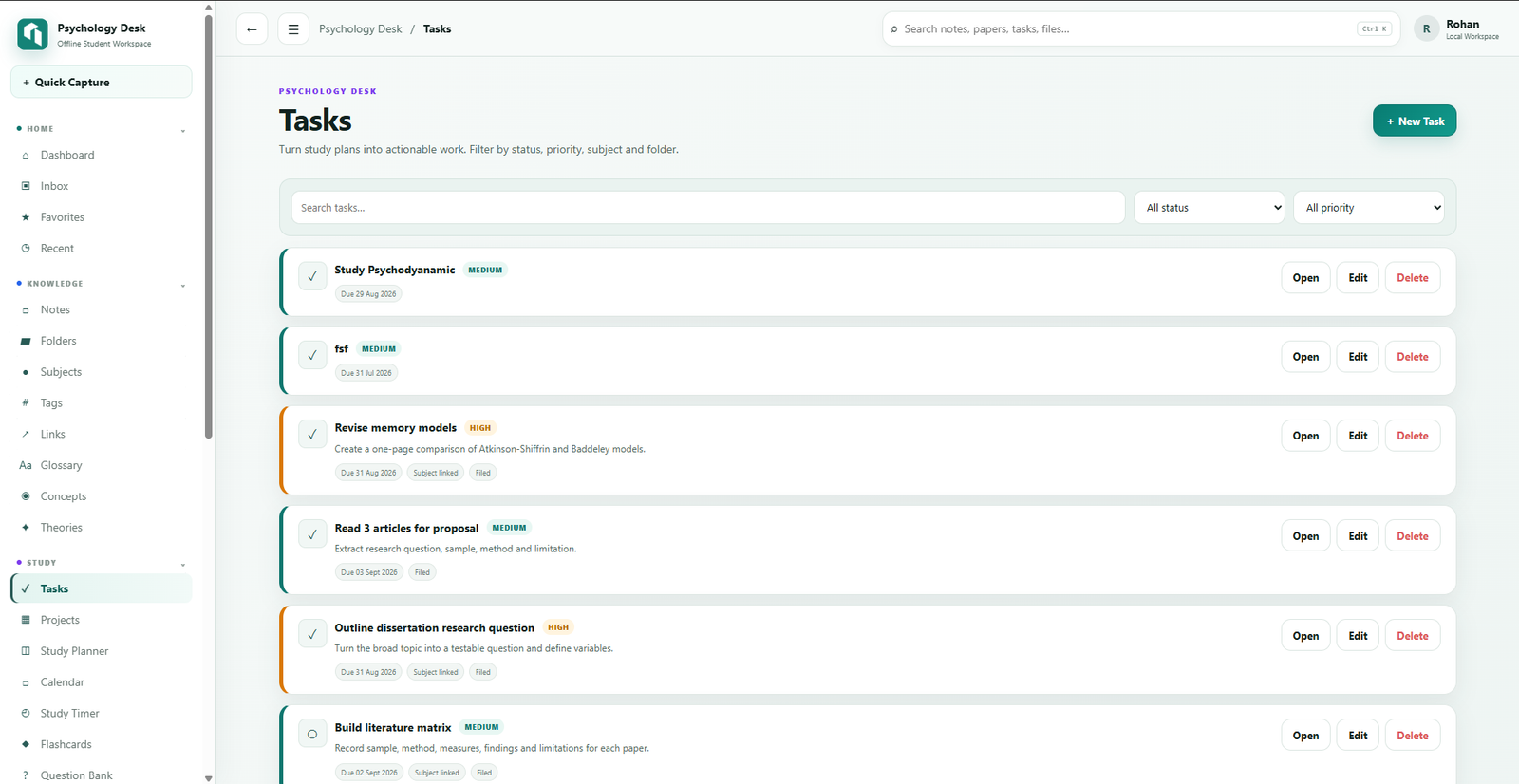The width and height of the screenshot is (1519, 784).
Task: Collapse the Home sidebar section
Action: pos(183,130)
